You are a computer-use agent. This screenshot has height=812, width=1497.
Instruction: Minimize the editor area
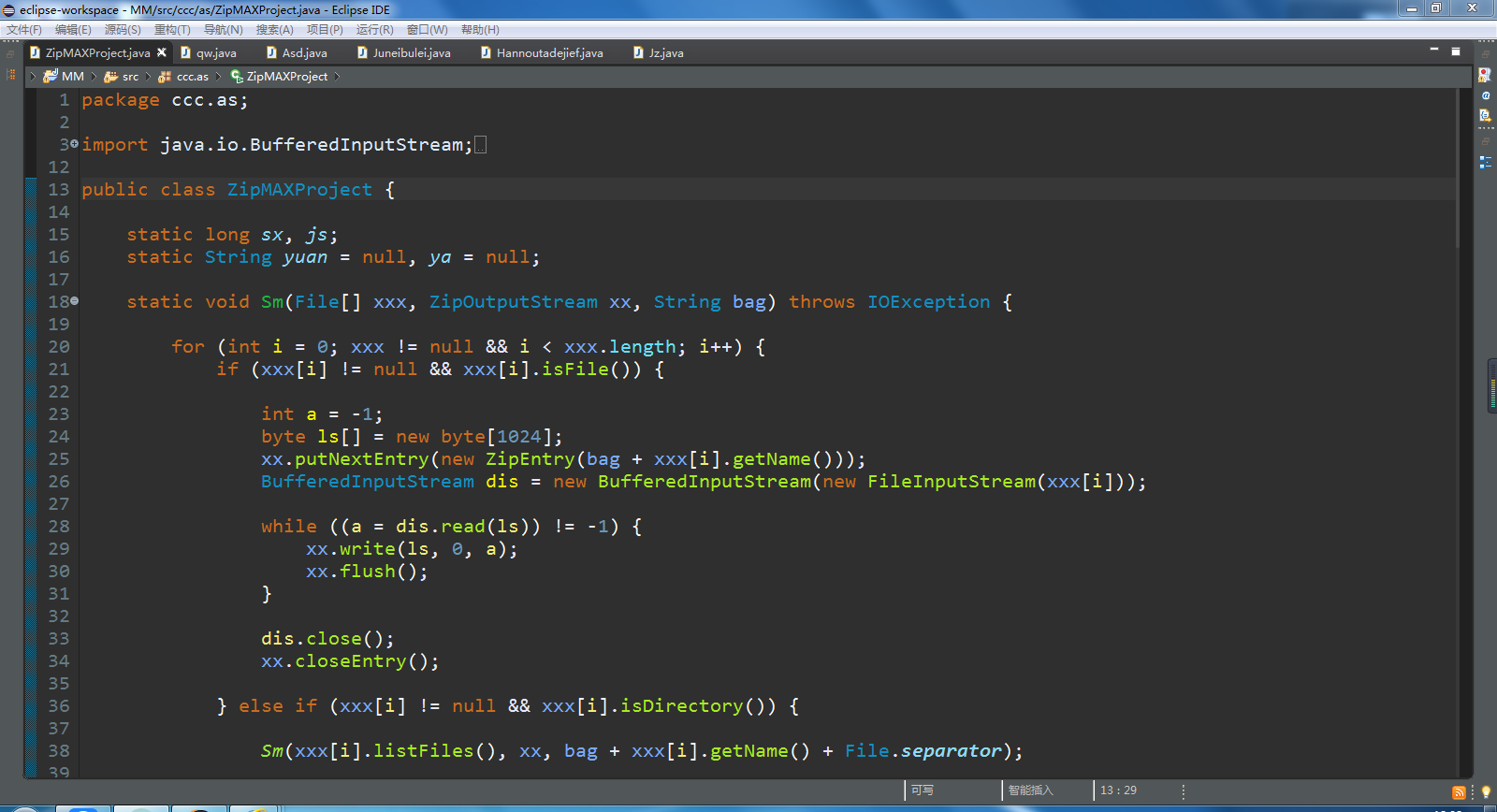(x=1433, y=50)
